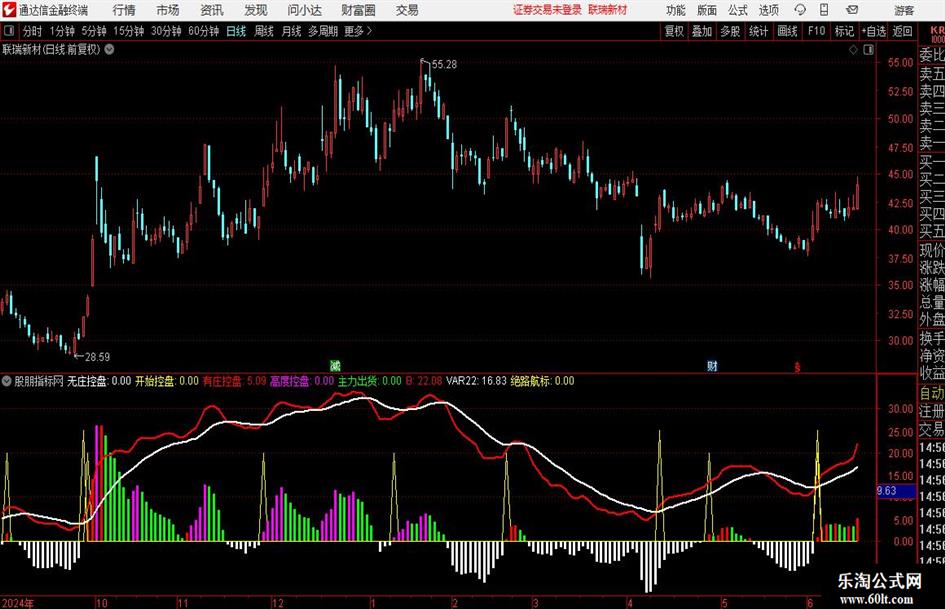Viewport: 945px width, 609px height.
Task: Click the 28.59 low price label
Action: pyautogui.click(x=98, y=357)
